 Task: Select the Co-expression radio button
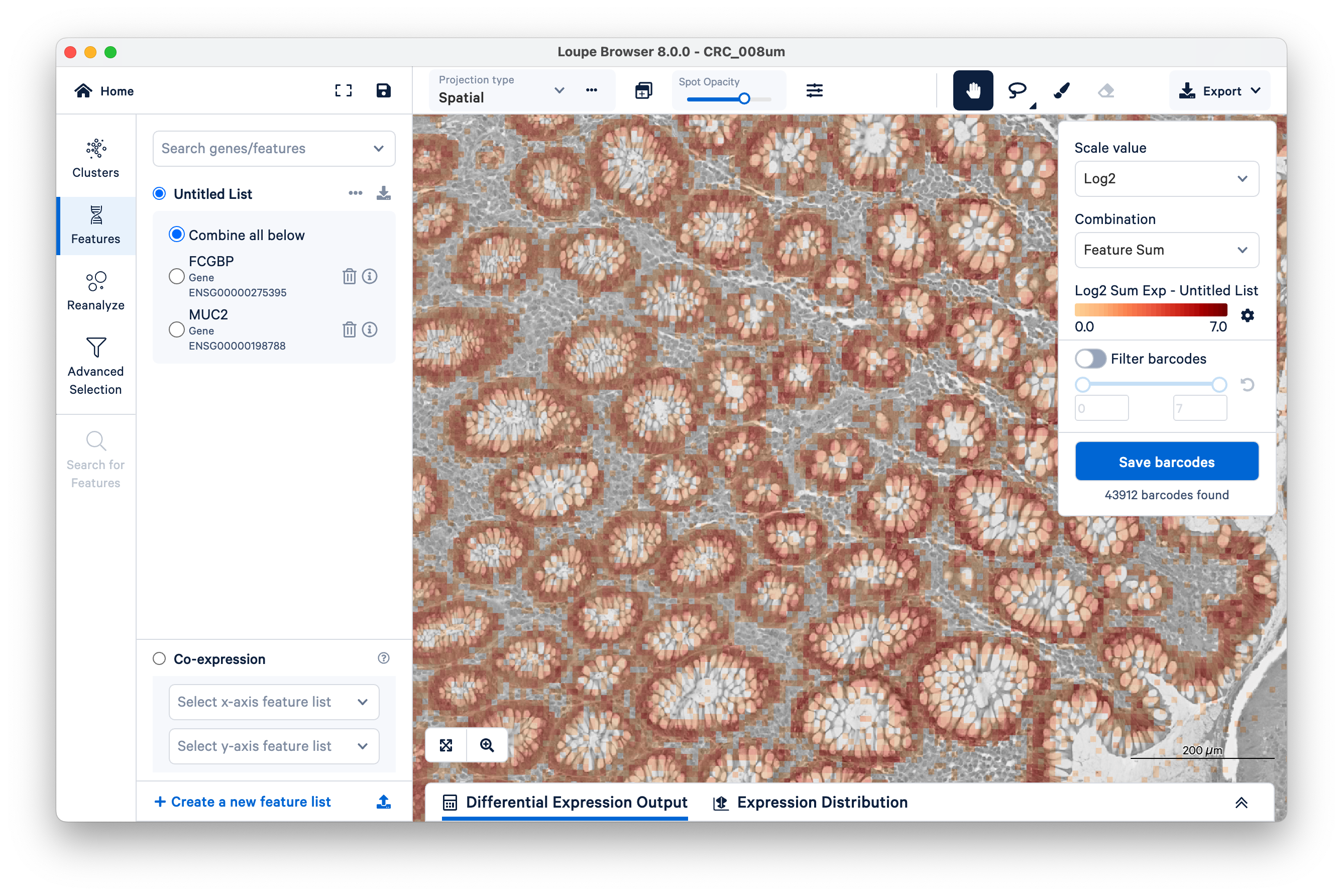tap(159, 659)
